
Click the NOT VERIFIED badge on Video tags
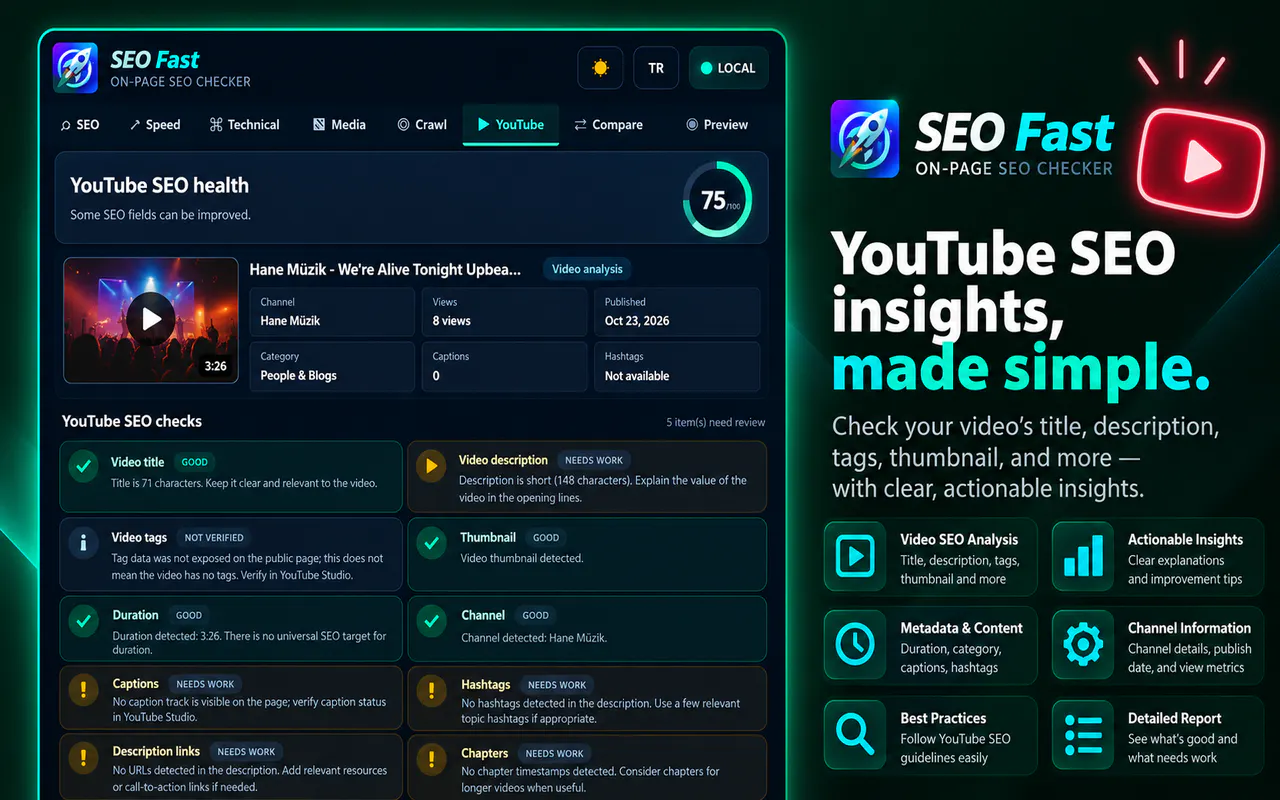click(x=214, y=538)
